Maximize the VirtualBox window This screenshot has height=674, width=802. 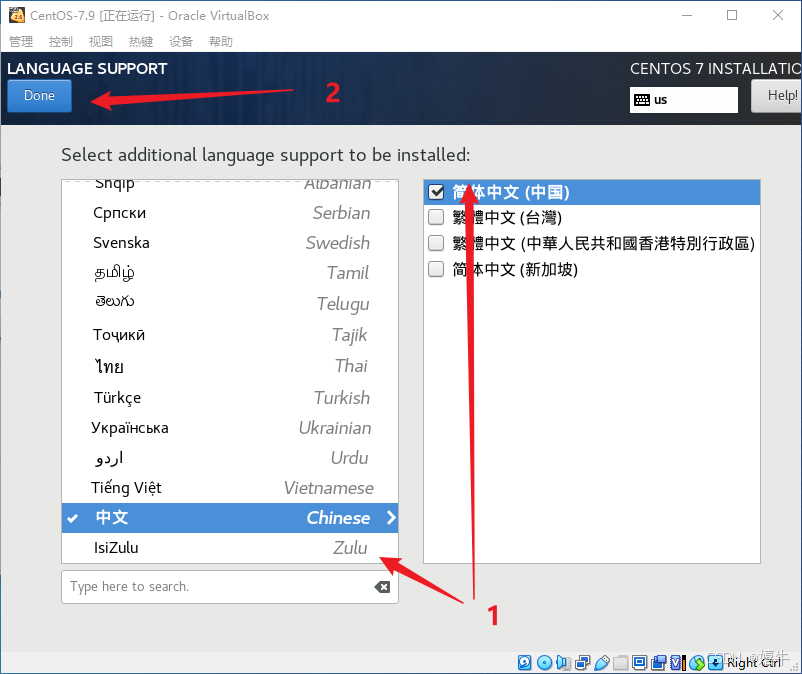tap(732, 15)
